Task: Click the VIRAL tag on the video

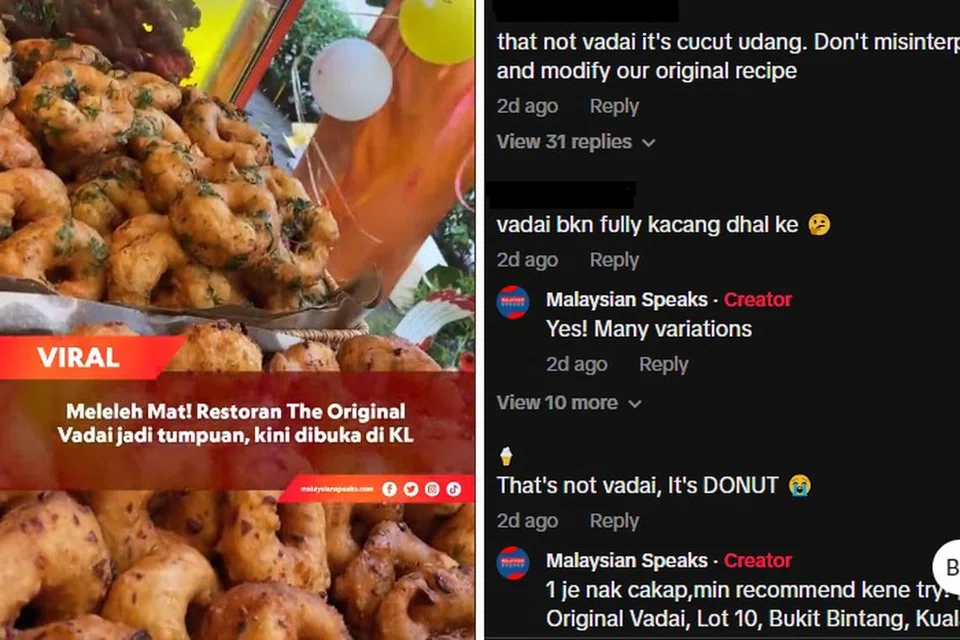Action: pyautogui.click(x=78, y=357)
